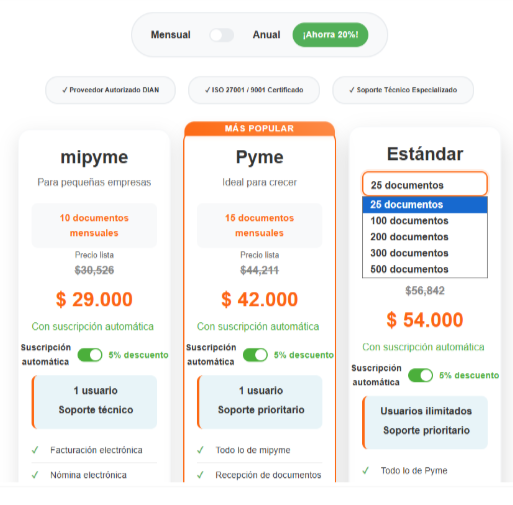Turn off Pyme suscripción automática switch

255,355
